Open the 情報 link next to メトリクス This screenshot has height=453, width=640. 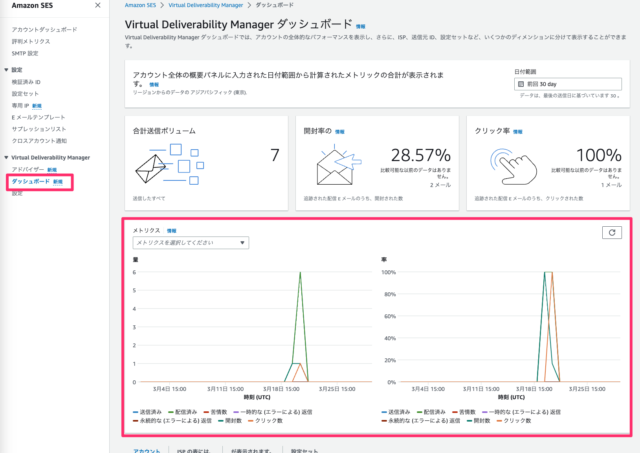171,231
